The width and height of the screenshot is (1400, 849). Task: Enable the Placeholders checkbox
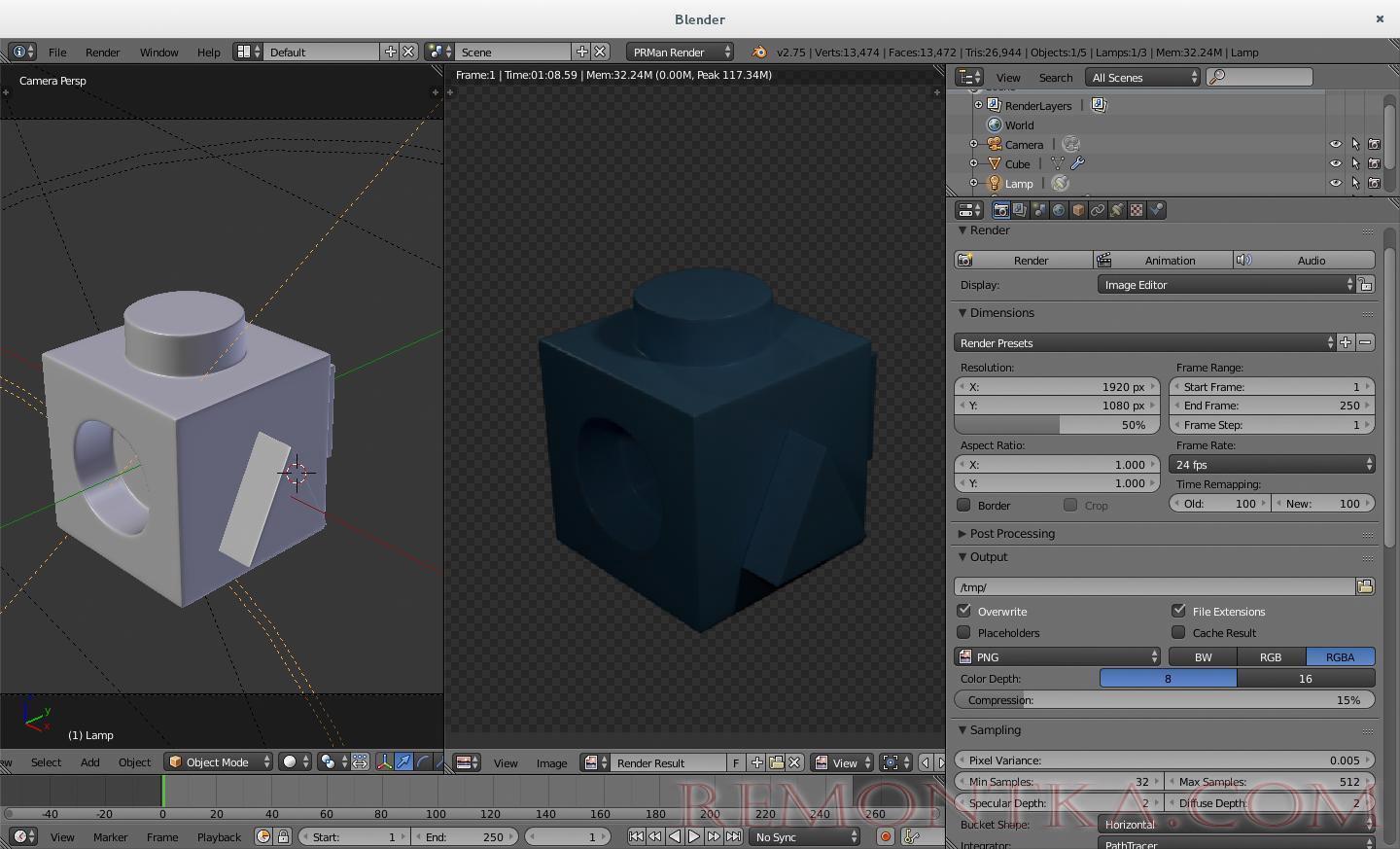tap(964, 632)
